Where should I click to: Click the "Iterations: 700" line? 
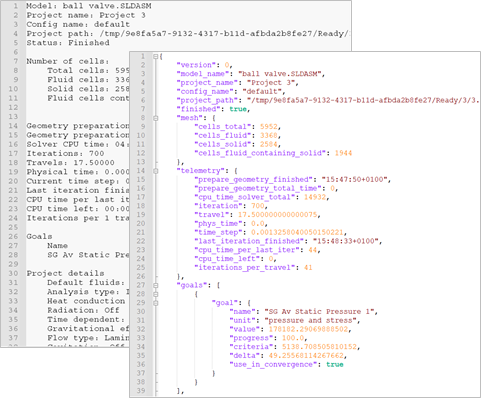65,153
